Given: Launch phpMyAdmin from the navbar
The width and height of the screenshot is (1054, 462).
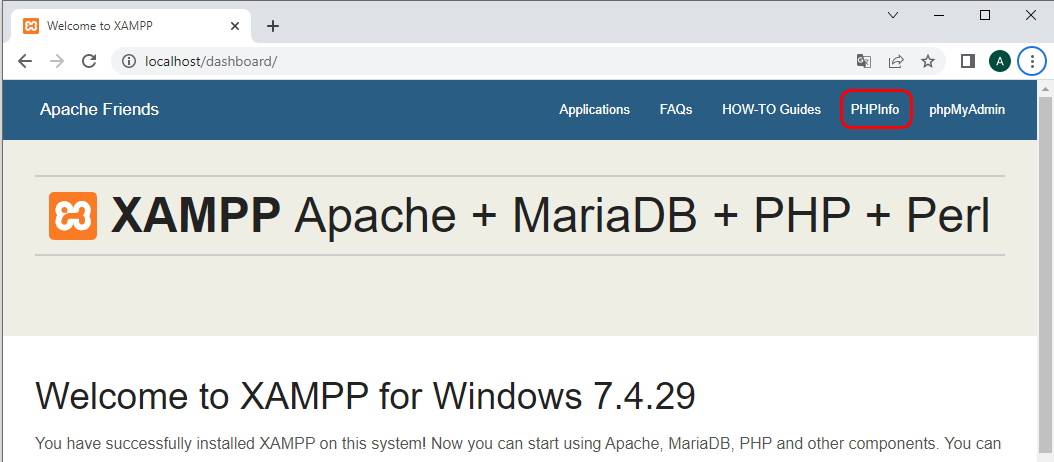Looking at the screenshot, I should (x=967, y=110).
